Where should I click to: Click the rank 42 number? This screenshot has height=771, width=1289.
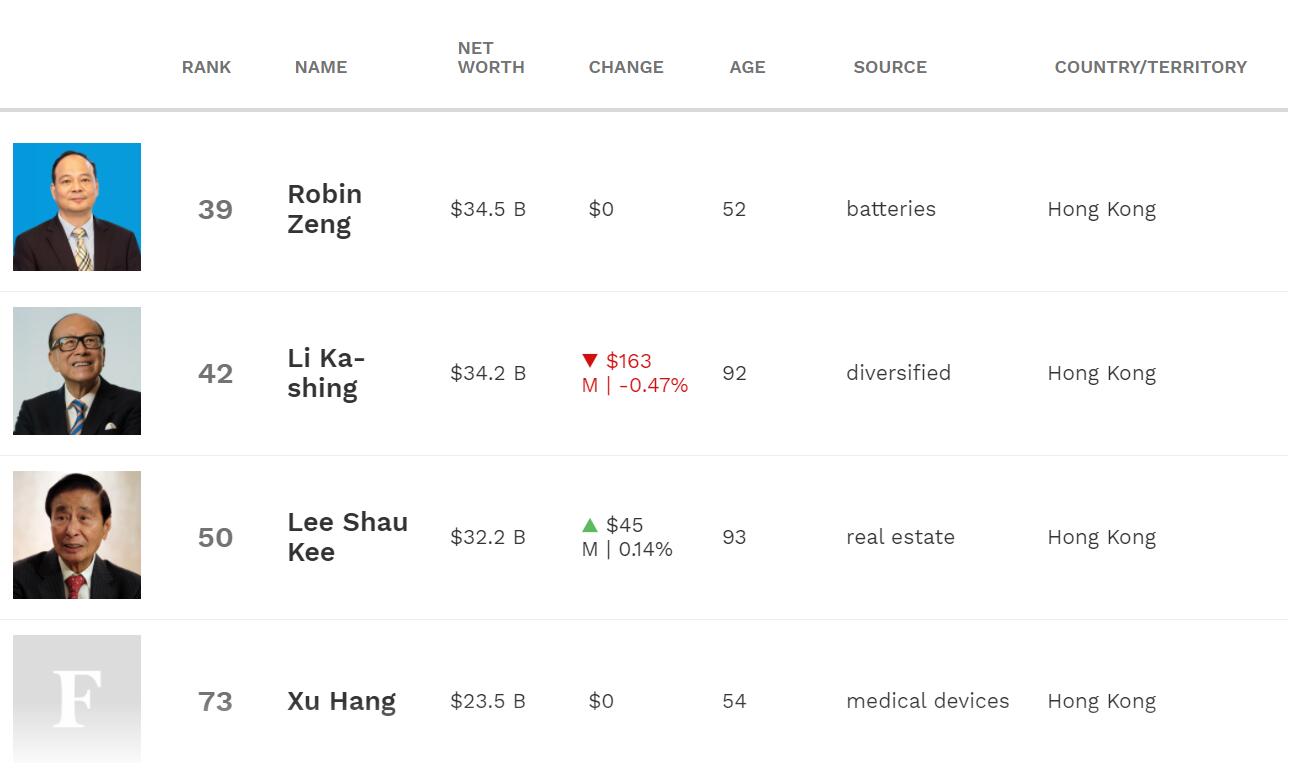[215, 373]
